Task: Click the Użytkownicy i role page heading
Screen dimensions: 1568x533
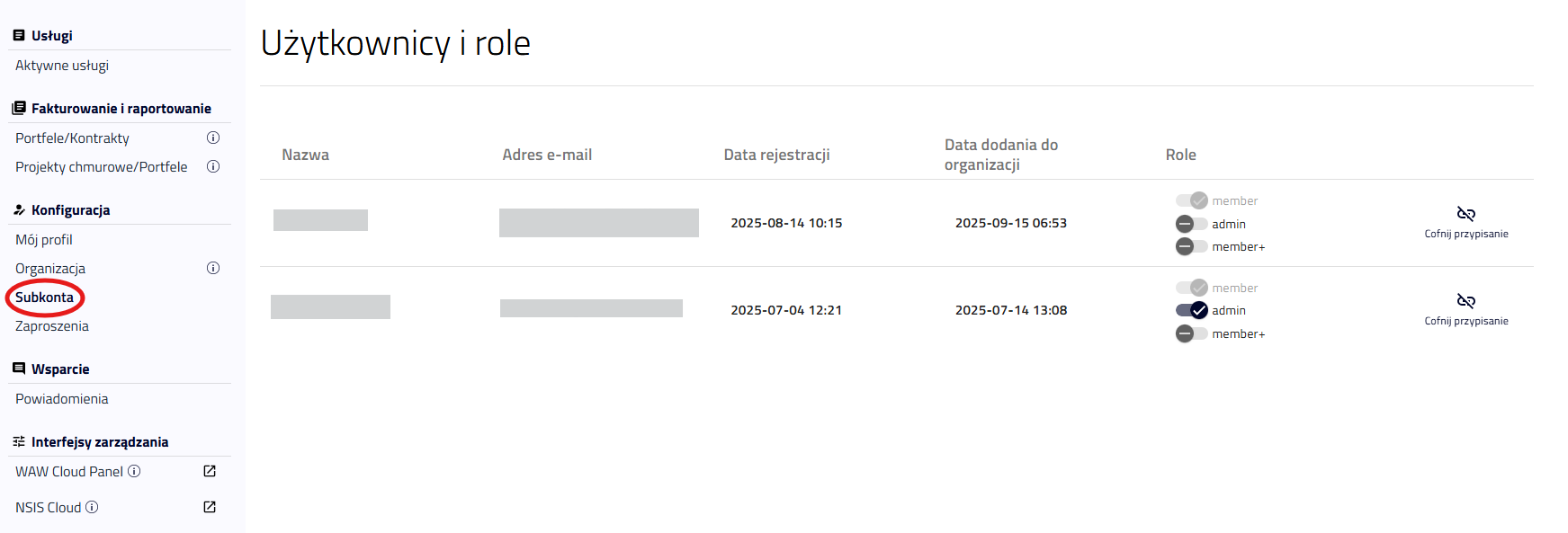Action: coord(394,41)
